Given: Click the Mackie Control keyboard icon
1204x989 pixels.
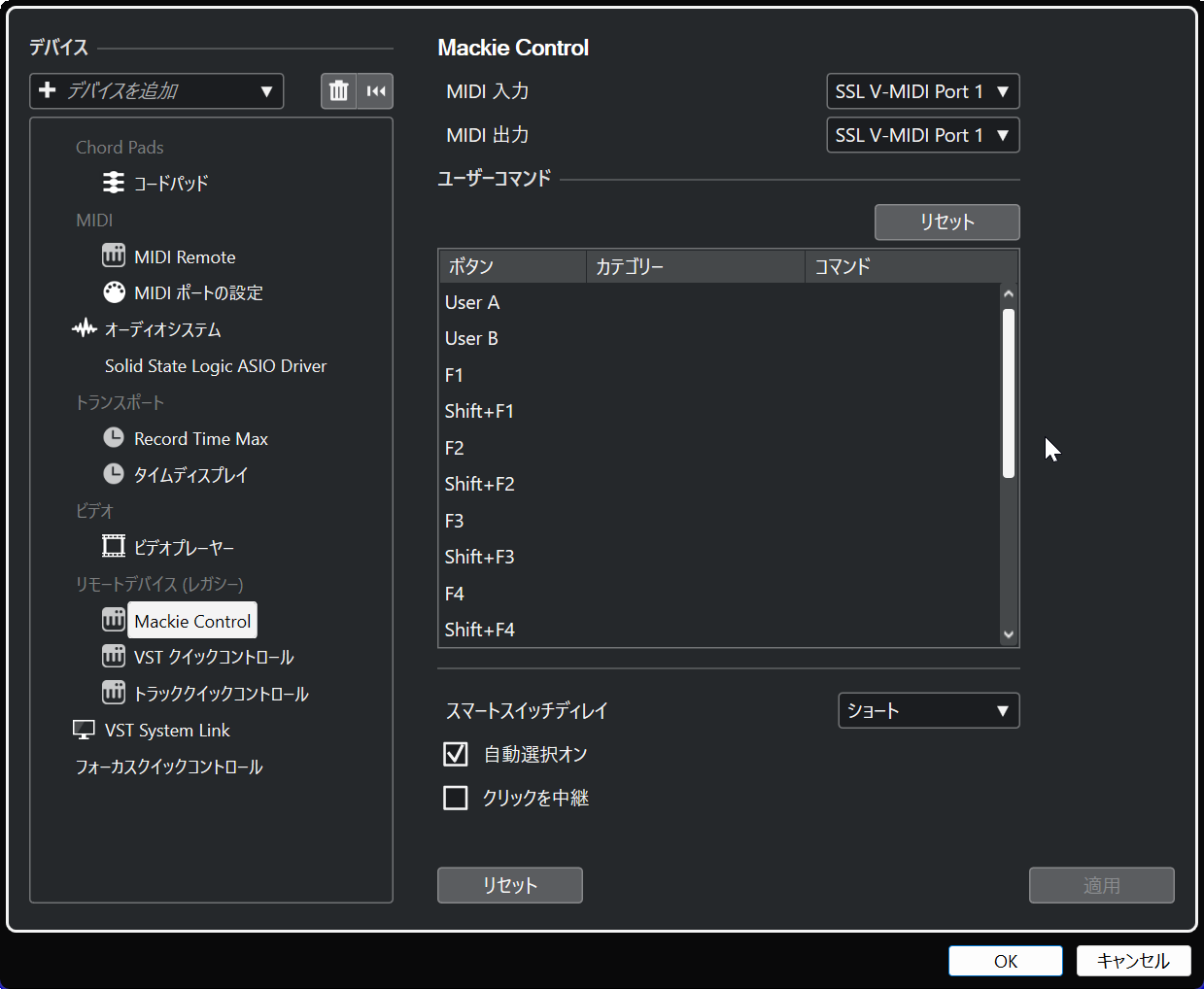Looking at the screenshot, I should click(114, 620).
